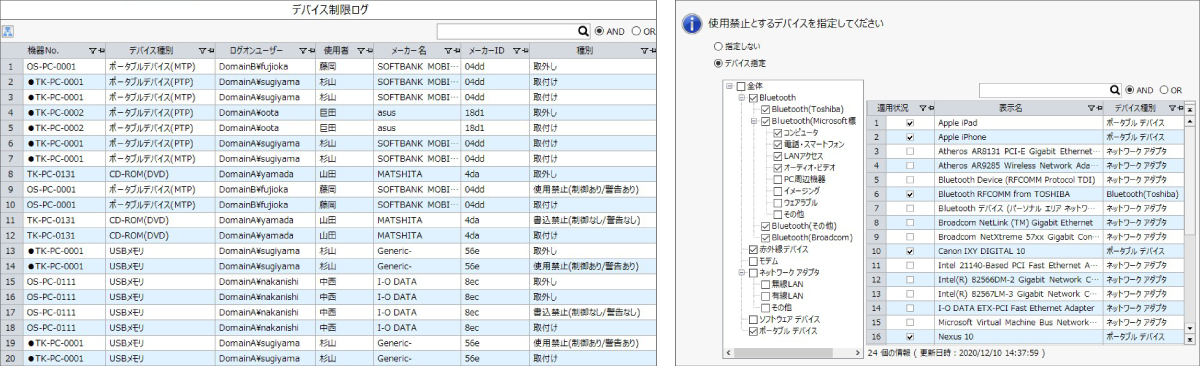Toggle Bluetooth RFCOMM from TOSHIBA checkbox
Screen dimensions: 1200x366
[909, 194]
